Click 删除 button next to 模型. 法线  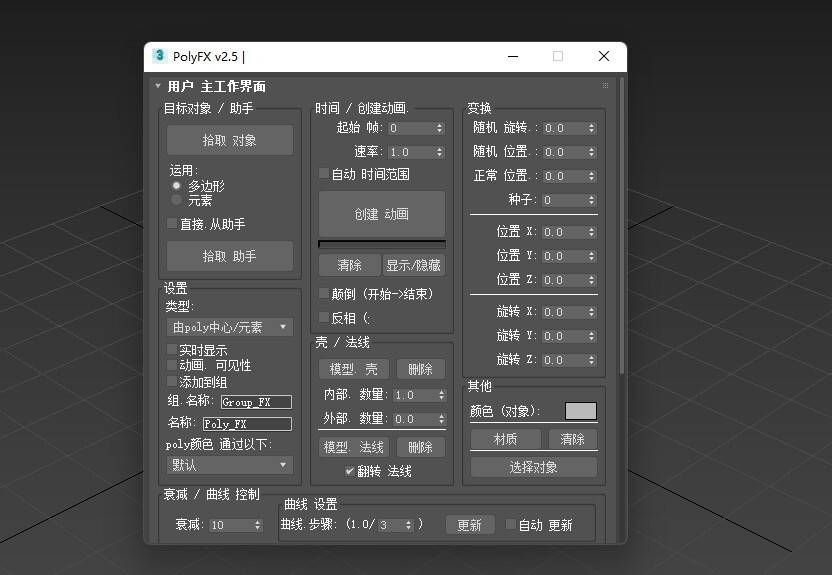coord(420,447)
